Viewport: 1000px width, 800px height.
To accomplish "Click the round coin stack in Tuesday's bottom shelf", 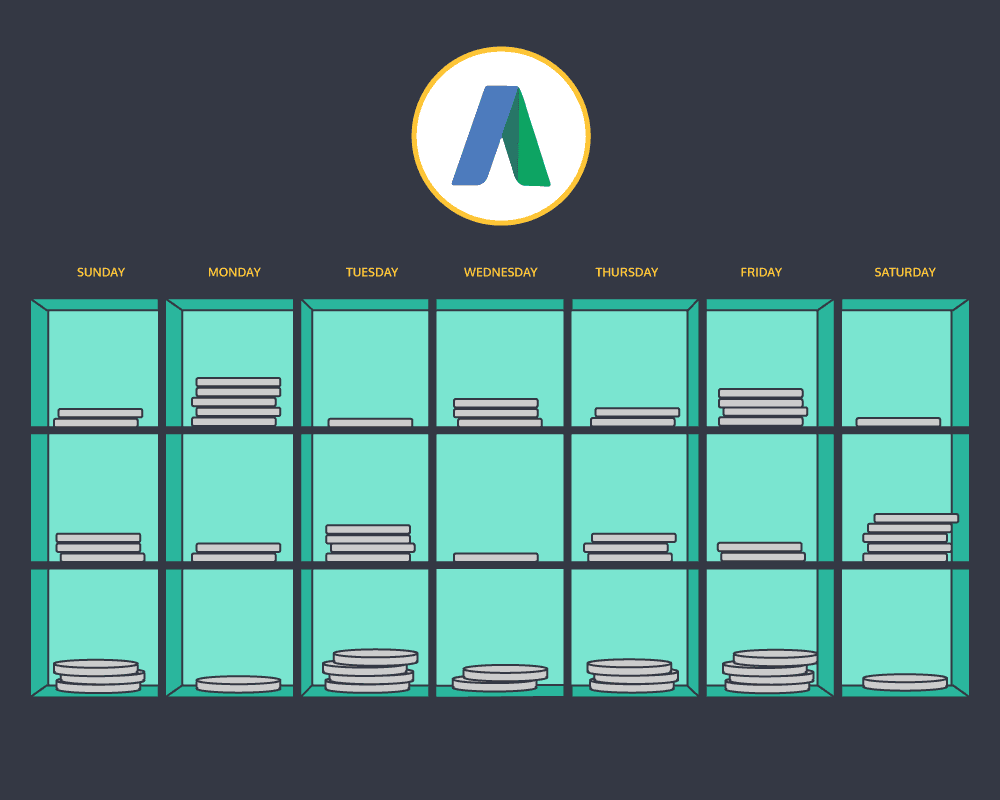I will 370,670.
